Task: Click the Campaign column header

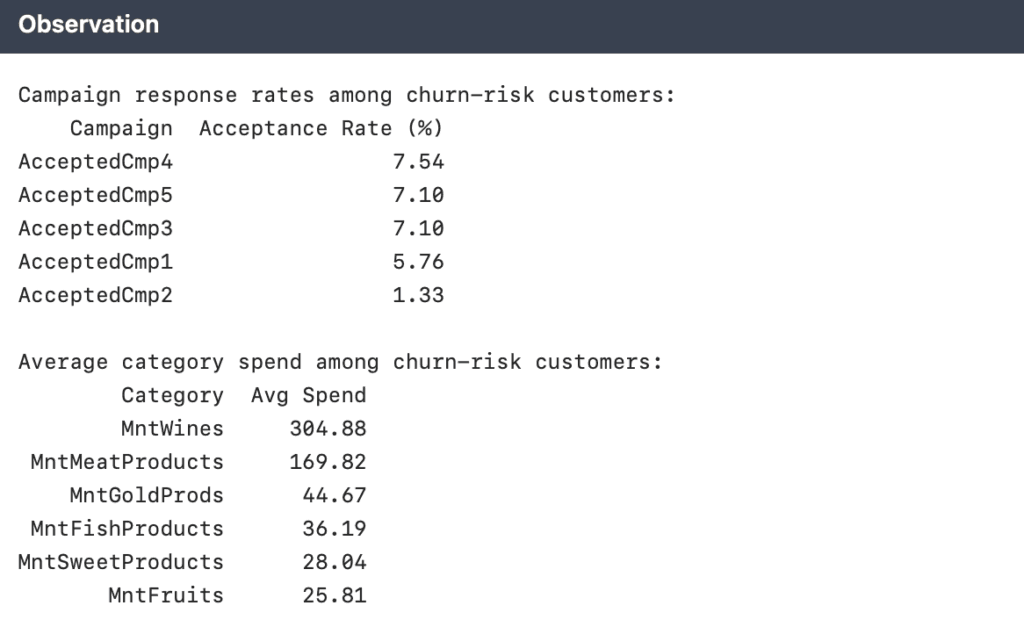Action: point(121,128)
